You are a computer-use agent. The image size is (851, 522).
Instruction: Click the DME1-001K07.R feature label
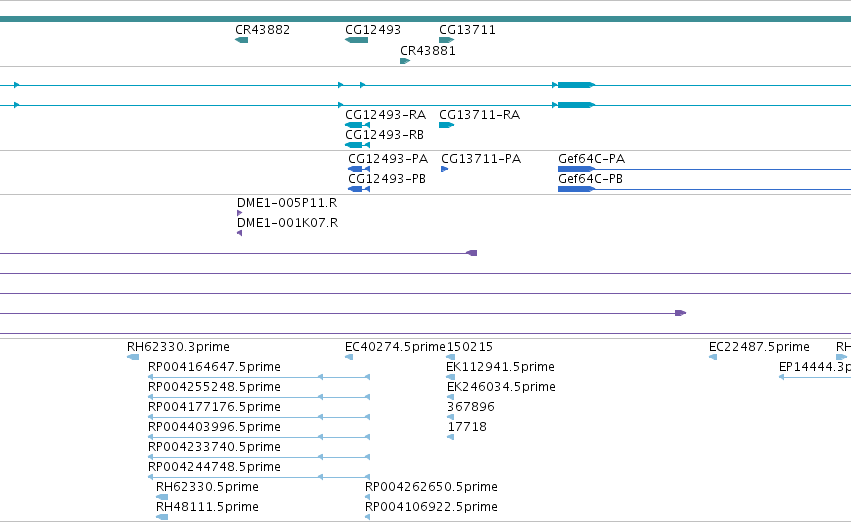(288, 222)
